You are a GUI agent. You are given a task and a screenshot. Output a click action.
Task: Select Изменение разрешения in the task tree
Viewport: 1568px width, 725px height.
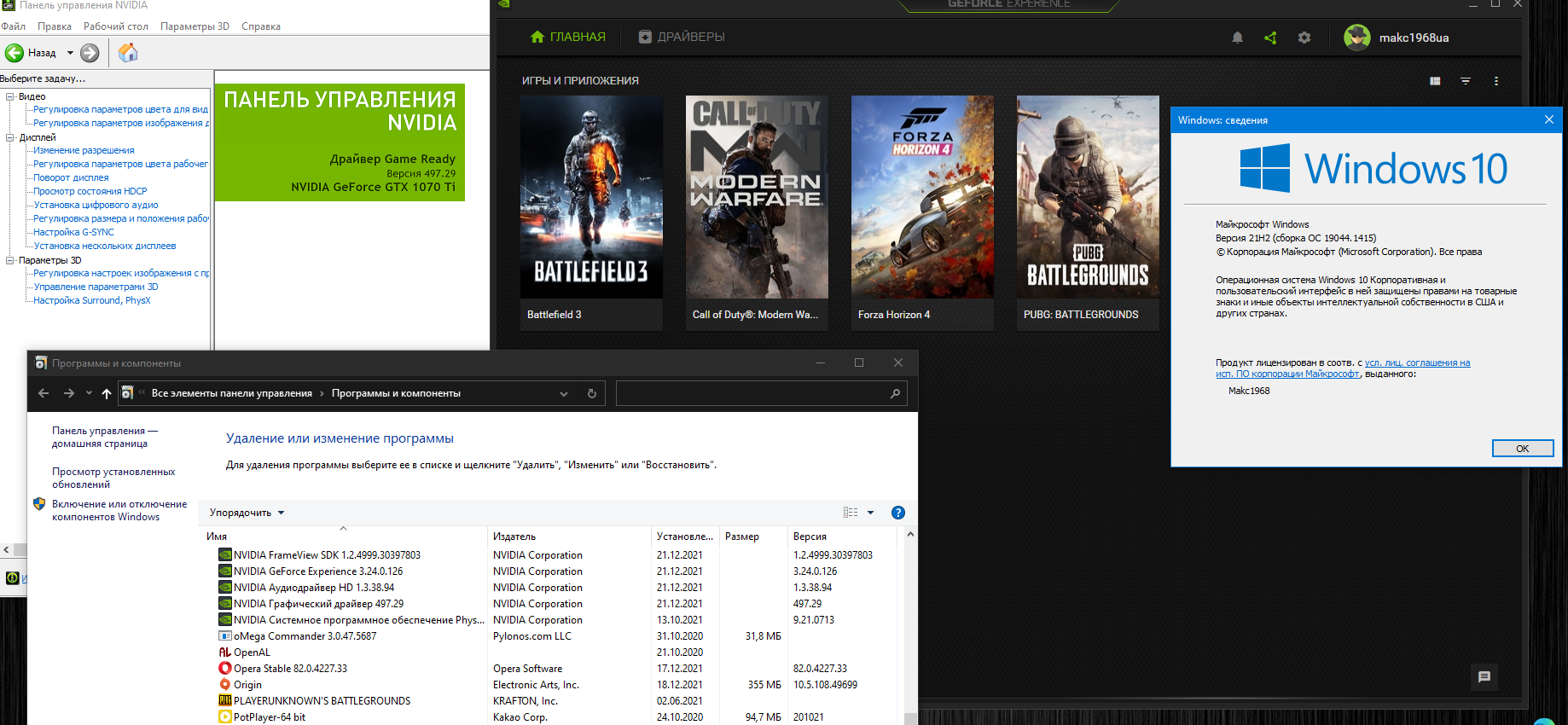(84, 150)
